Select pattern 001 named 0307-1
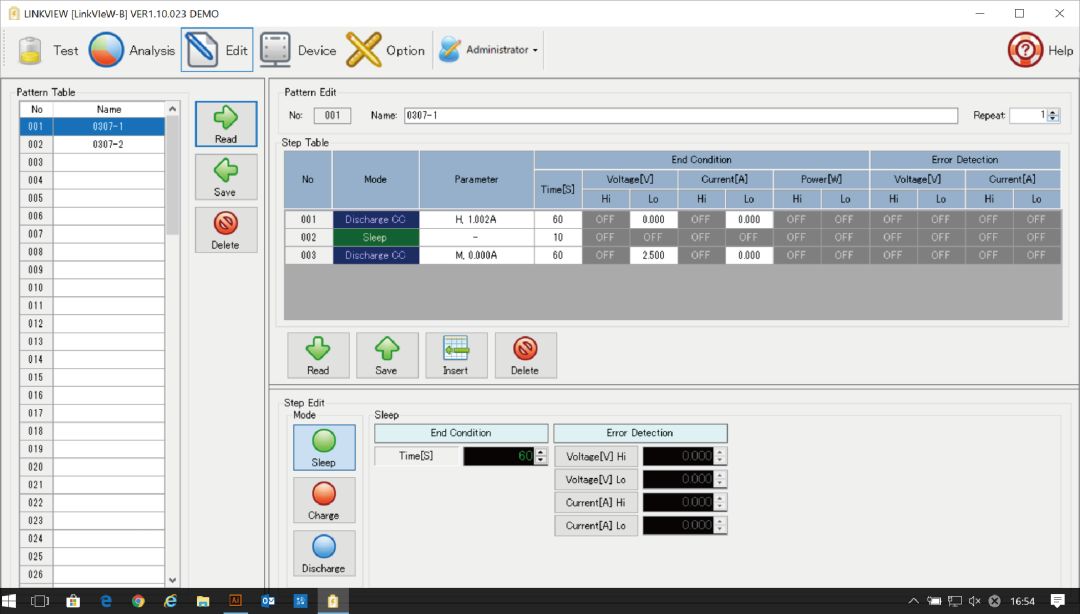Screen dimensions: 1080x614 point(92,127)
